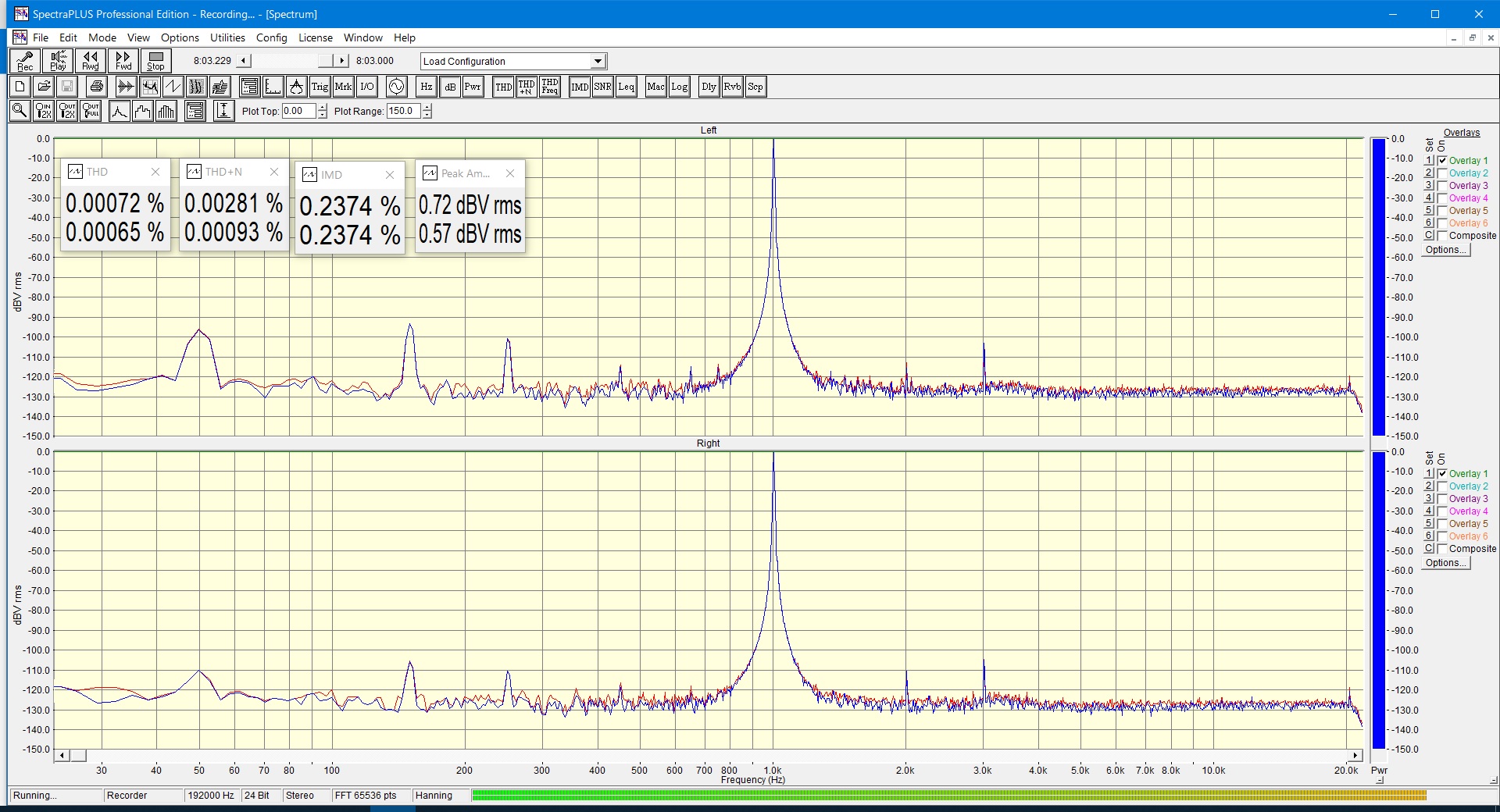Viewport: 1500px width, 812px height.
Task: Expand the Load Configuration dropdown
Action: point(598,62)
